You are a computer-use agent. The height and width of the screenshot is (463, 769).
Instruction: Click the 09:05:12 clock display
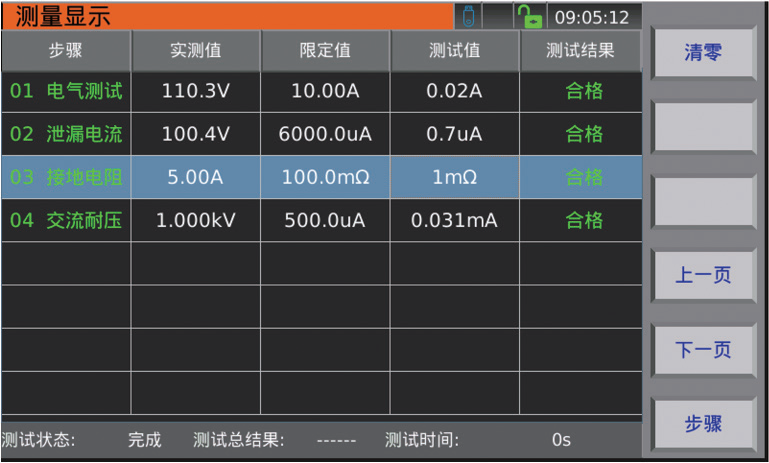(x=592, y=17)
